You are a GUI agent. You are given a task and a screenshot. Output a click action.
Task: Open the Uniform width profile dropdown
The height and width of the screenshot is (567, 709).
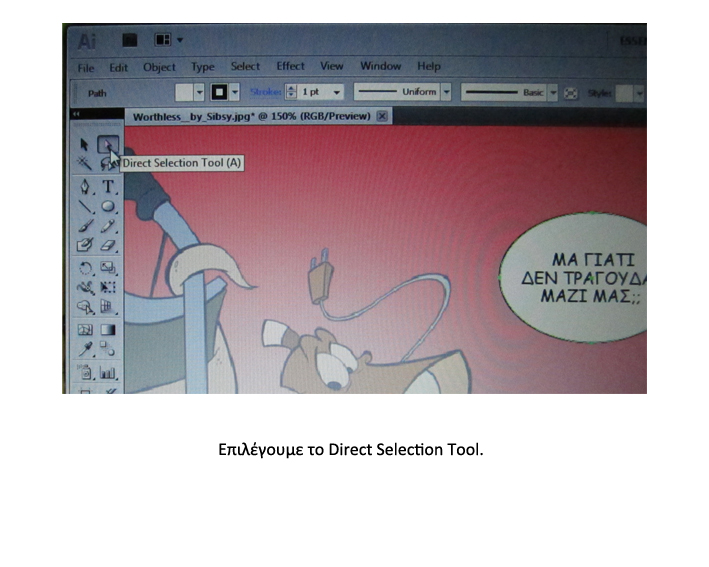[x=446, y=92]
